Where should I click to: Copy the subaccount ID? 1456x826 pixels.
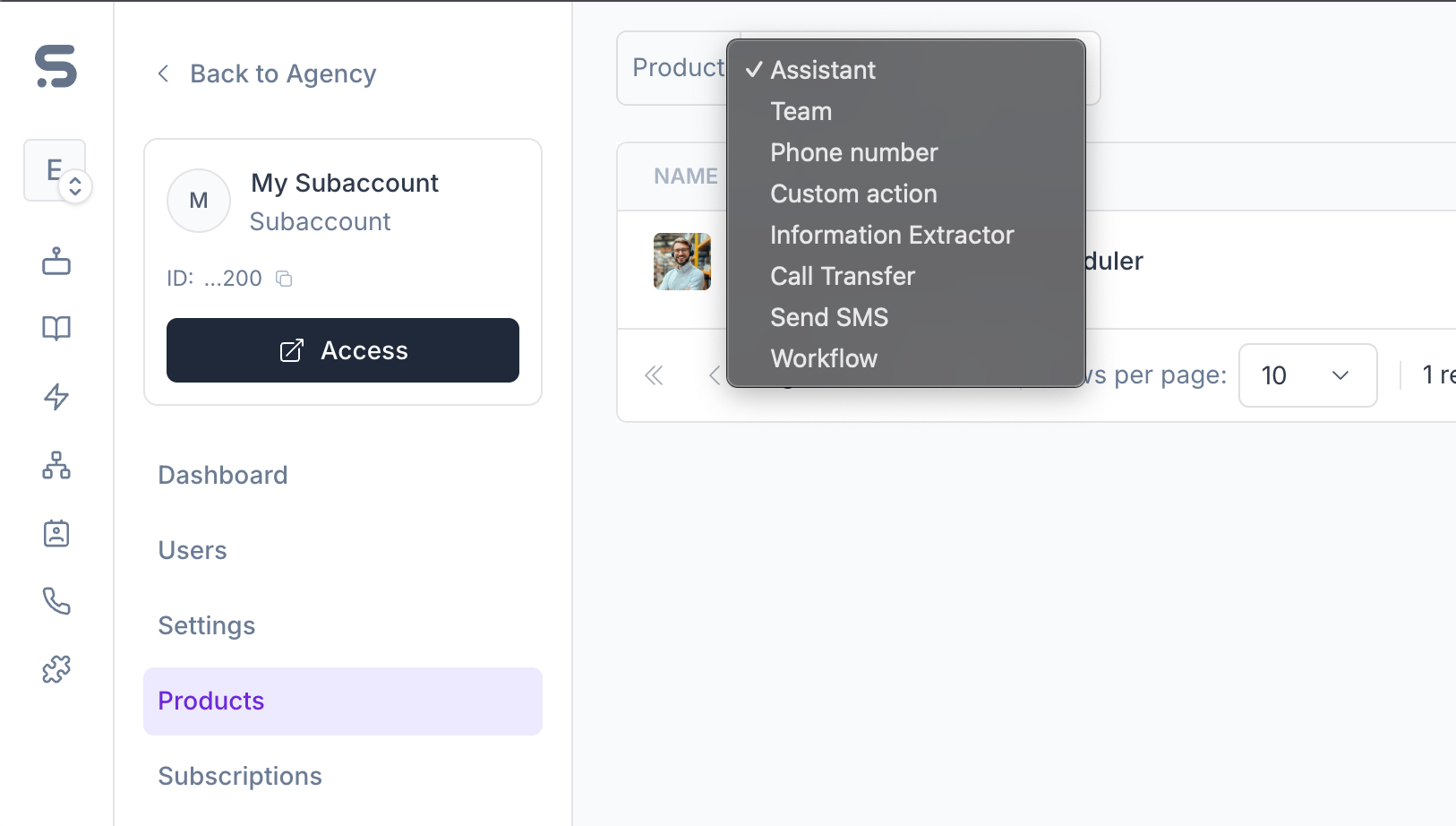pyautogui.click(x=284, y=279)
